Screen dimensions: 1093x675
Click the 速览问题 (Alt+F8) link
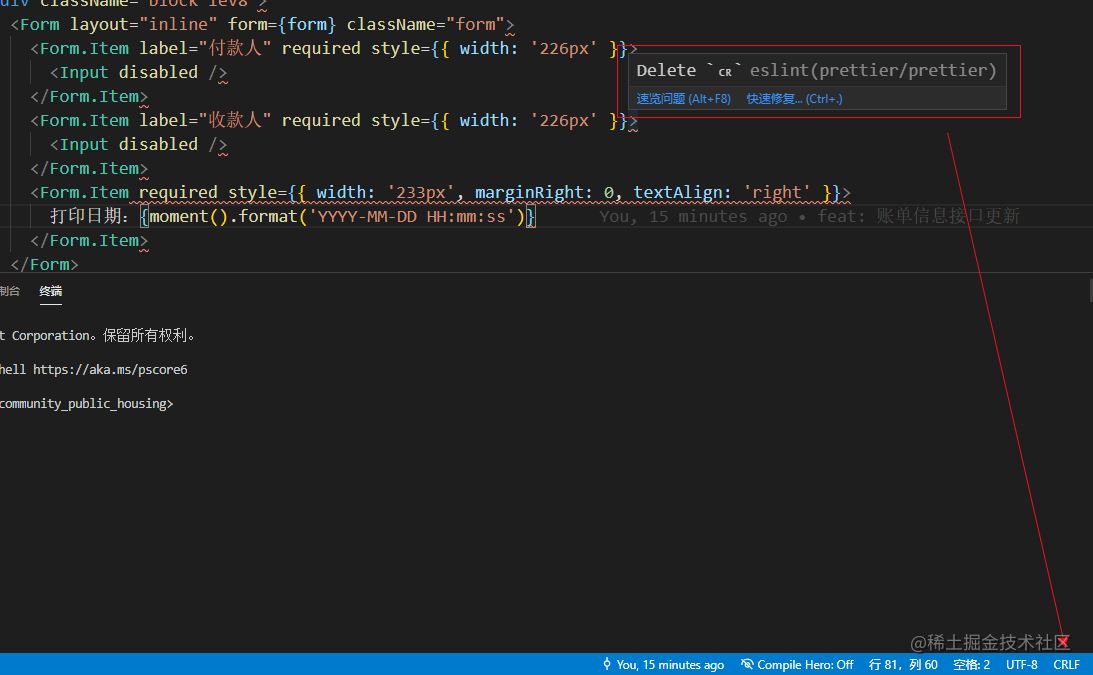(x=683, y=99)
